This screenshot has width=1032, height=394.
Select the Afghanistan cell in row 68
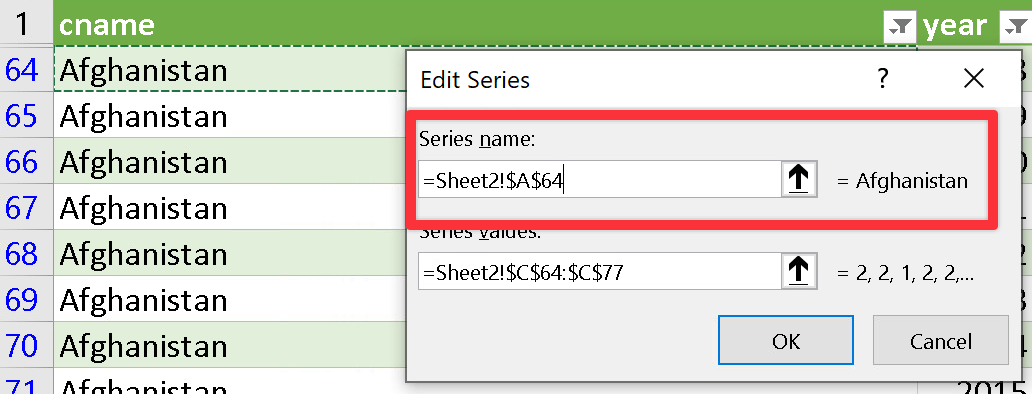[x=230, y=253]
